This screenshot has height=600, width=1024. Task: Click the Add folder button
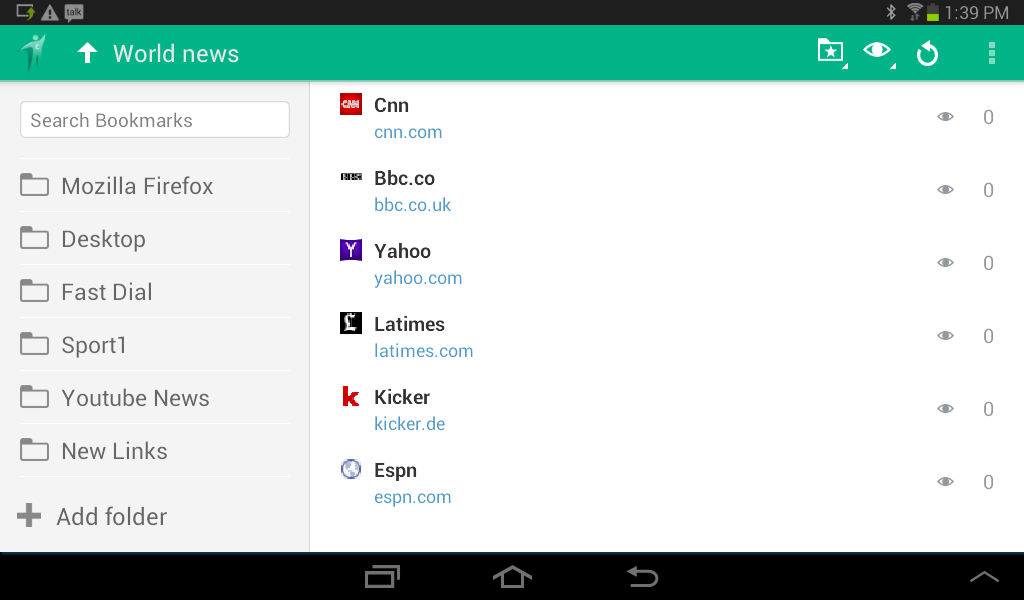point(92,516)
